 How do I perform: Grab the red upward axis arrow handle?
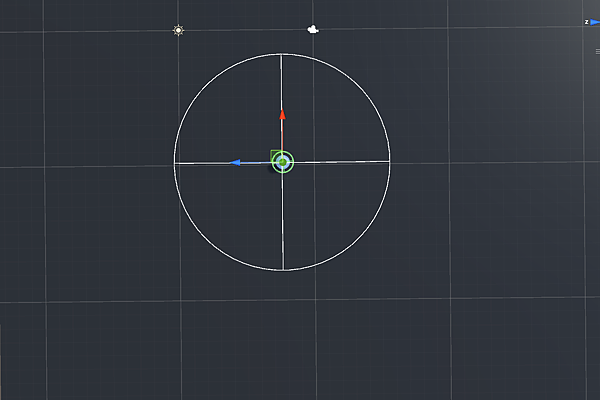[282, 114]
